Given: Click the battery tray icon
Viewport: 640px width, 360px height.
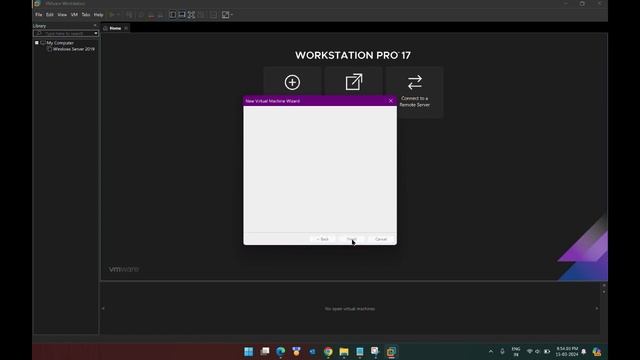Looking at the screenshot, I should click(547, 351).
